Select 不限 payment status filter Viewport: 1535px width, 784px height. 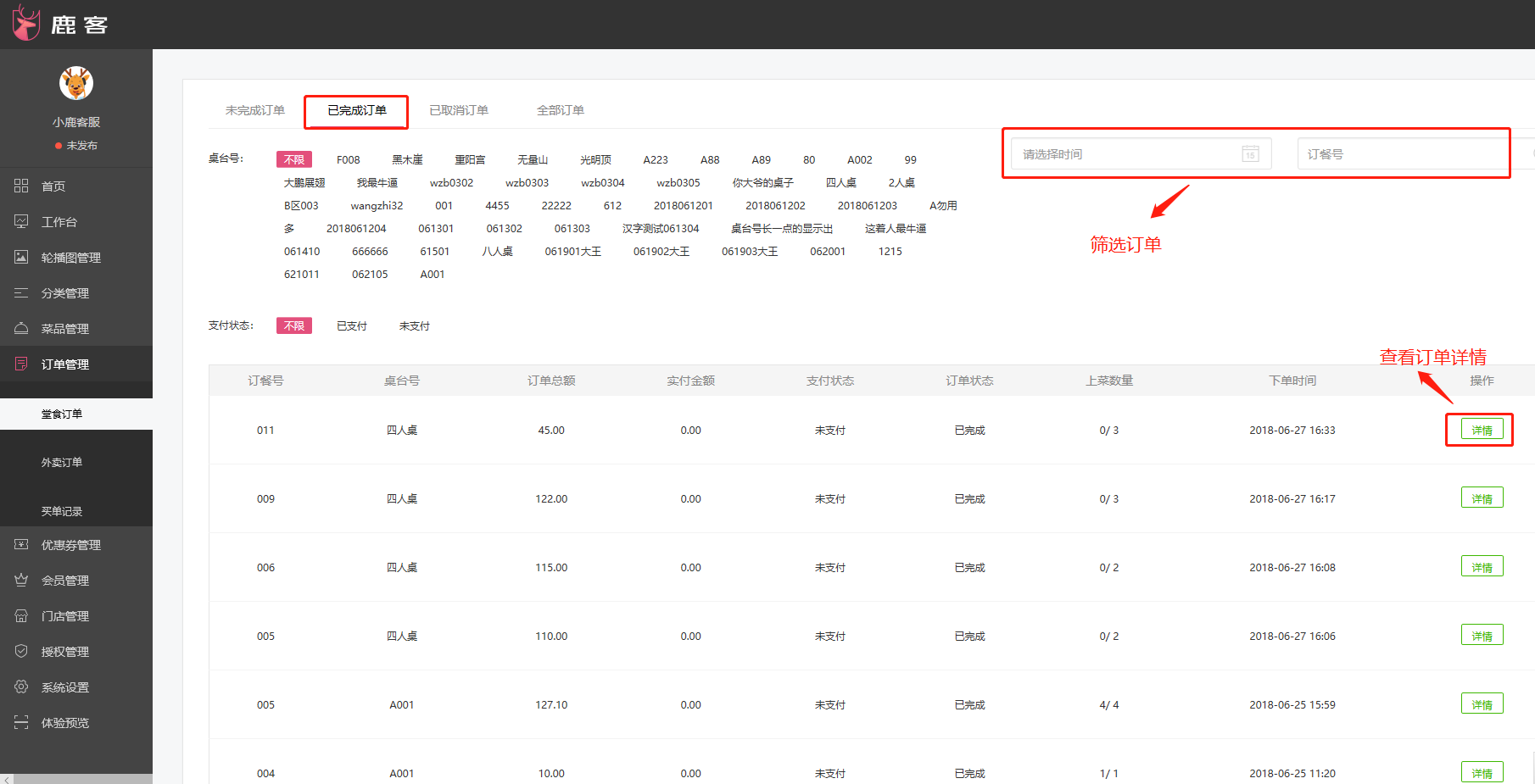coord(294,325)
